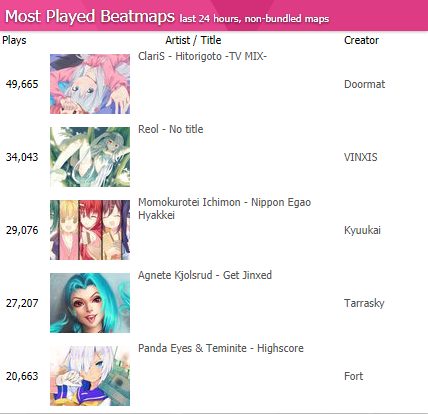Screen dimensions: 428x414
Task: Open the Highscore beatmap thumbnail
Action: (90, 376)
